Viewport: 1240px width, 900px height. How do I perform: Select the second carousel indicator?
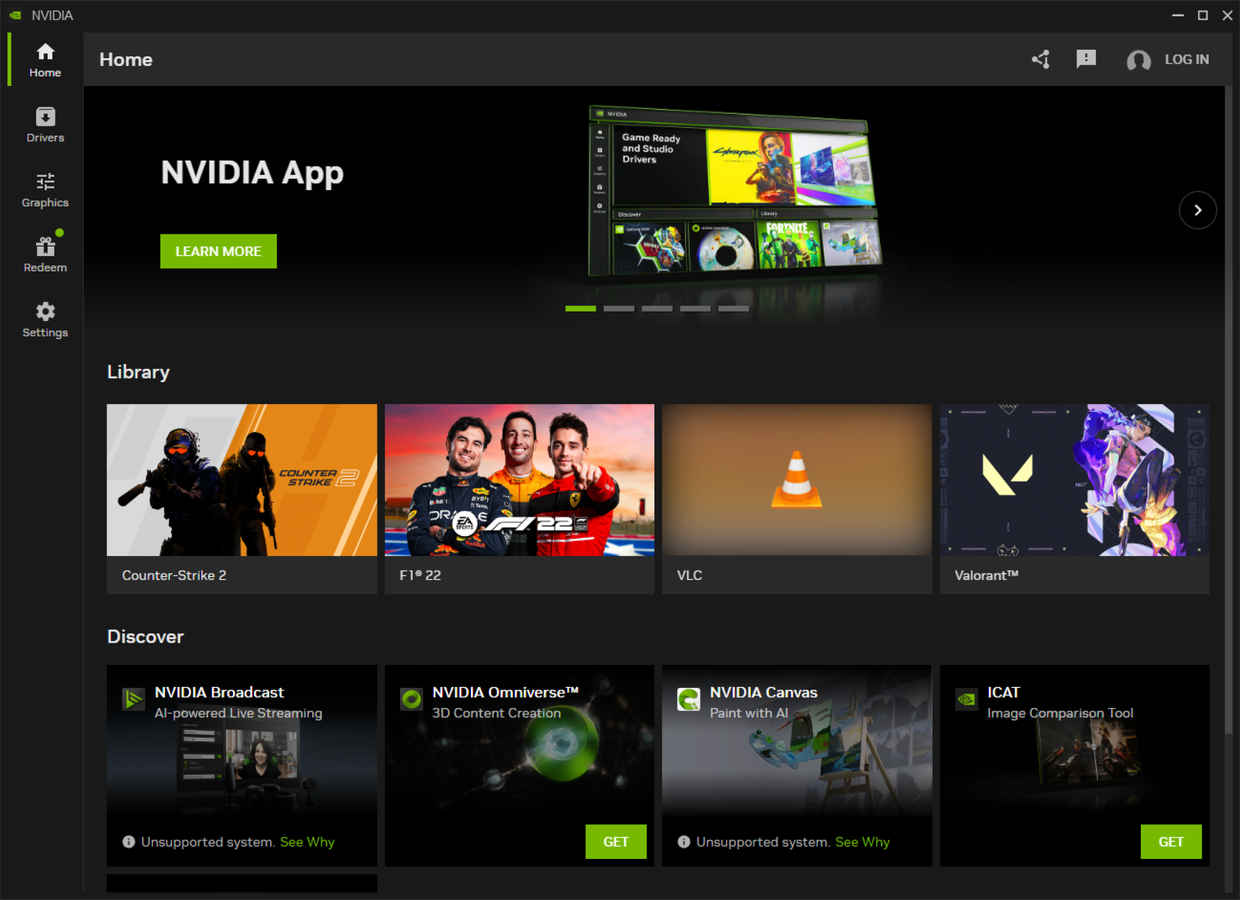[619, 309]
